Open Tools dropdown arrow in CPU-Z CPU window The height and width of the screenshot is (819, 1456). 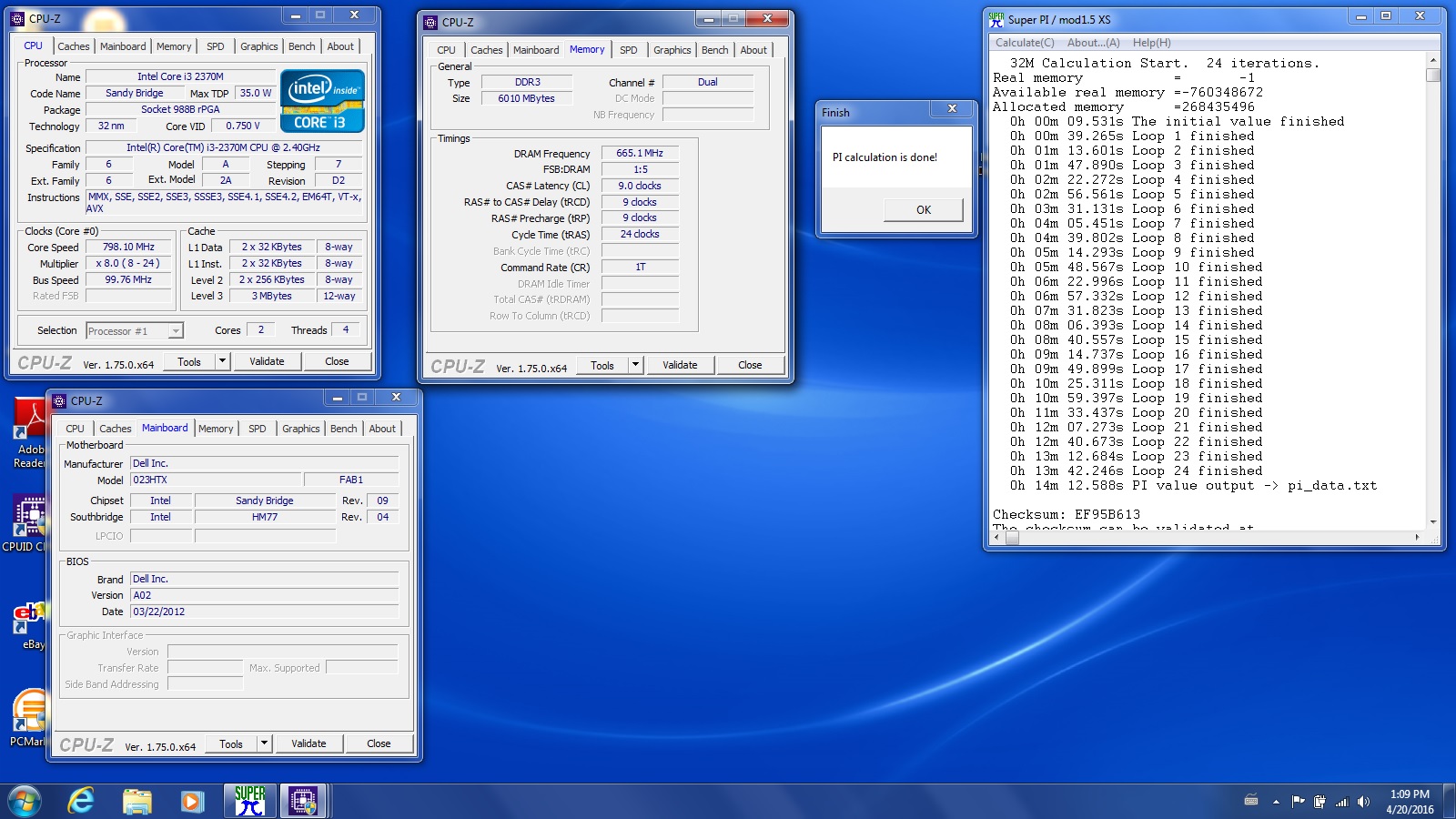222,361
